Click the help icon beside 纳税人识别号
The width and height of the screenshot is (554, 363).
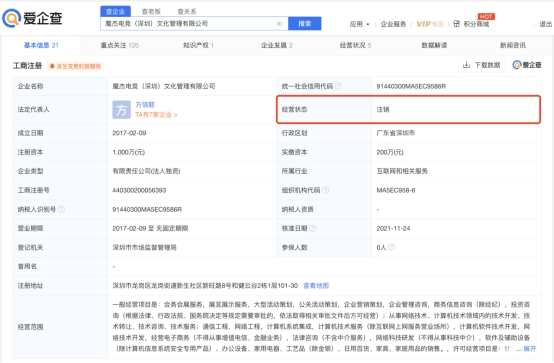coord(61,209)
